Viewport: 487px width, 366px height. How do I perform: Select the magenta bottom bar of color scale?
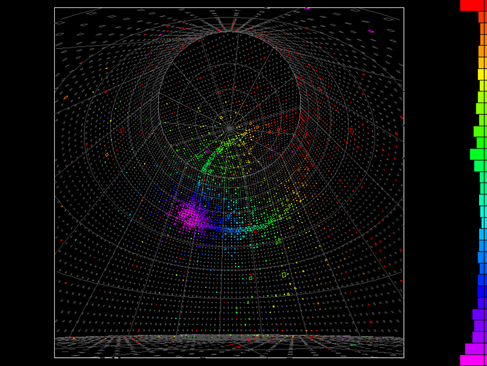(472, 360)
